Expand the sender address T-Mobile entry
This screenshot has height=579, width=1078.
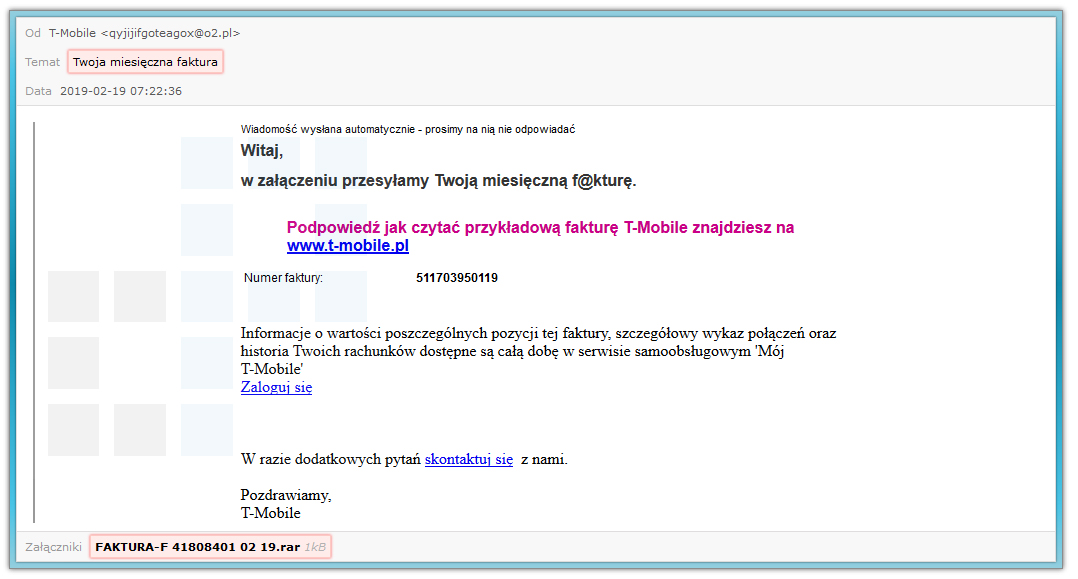click(x=145, y=32)
